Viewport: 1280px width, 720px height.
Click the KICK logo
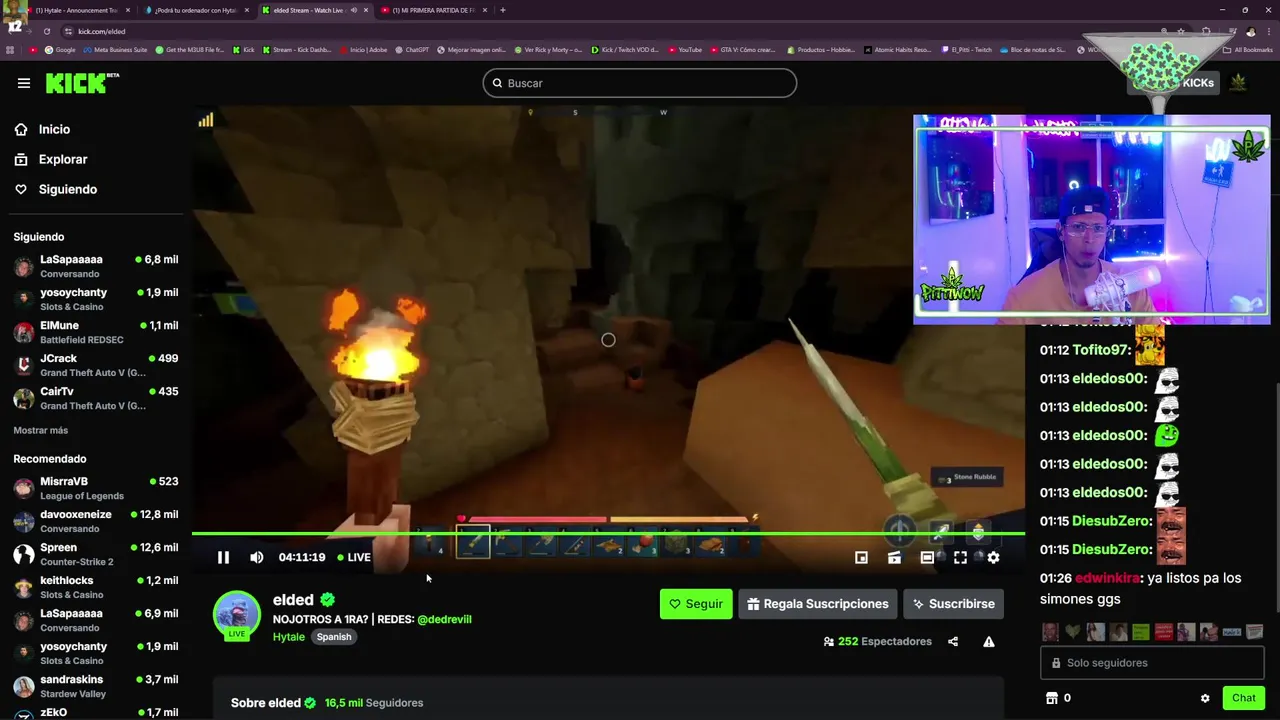[81, 83]
